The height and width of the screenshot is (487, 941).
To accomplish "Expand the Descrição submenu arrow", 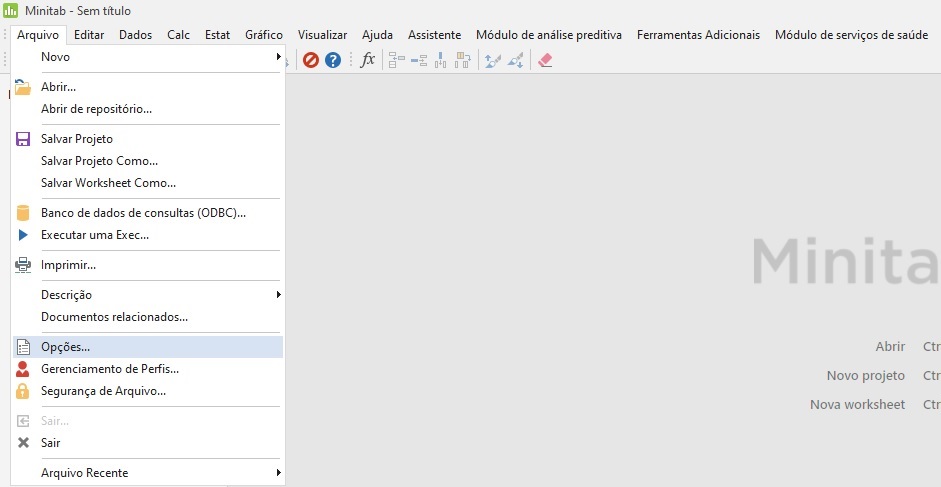I will click(x=278, y=294).
